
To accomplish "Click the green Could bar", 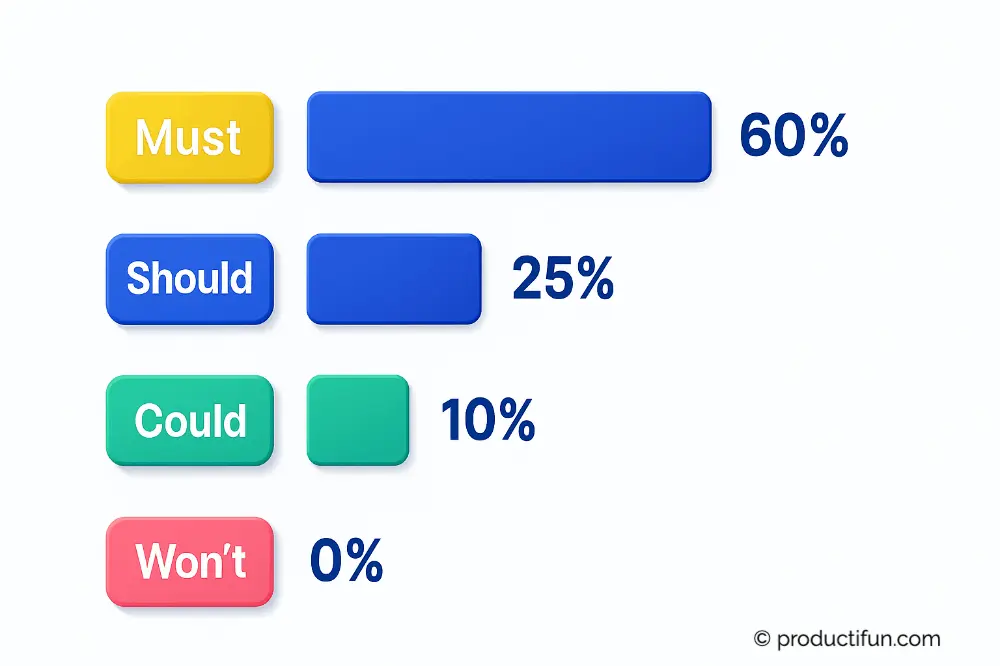I will [358, 420].
